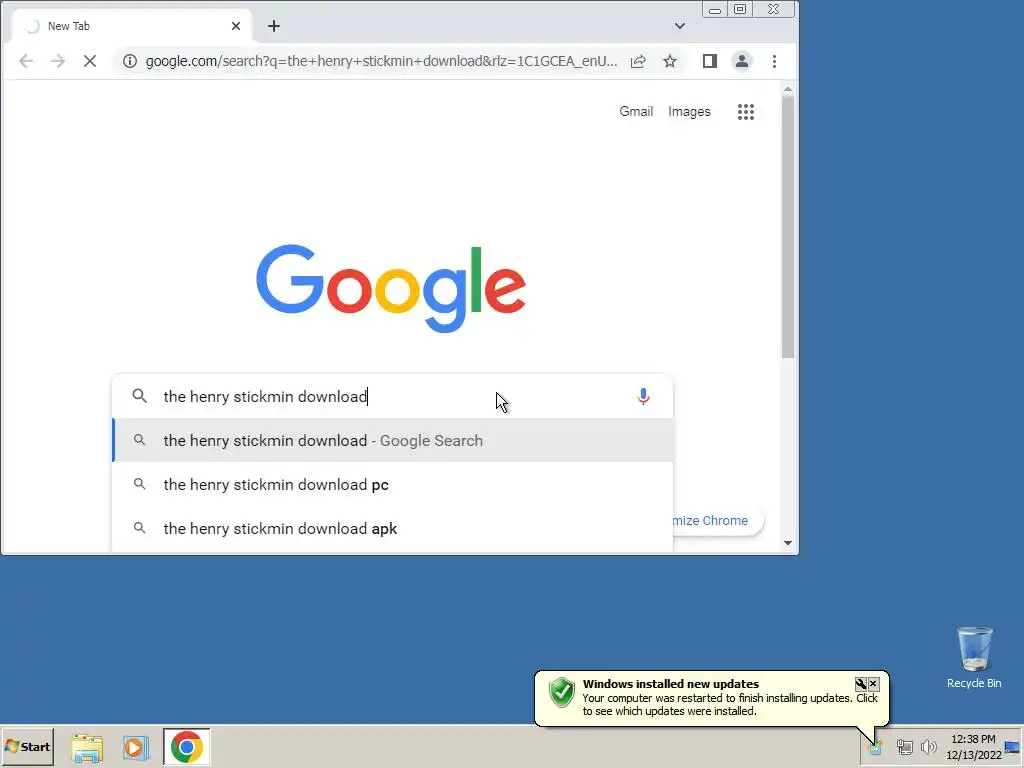Click scrollbar up arrow
Image resolution: width=1024 pixels, height=768 pixels.
point(788,89)
